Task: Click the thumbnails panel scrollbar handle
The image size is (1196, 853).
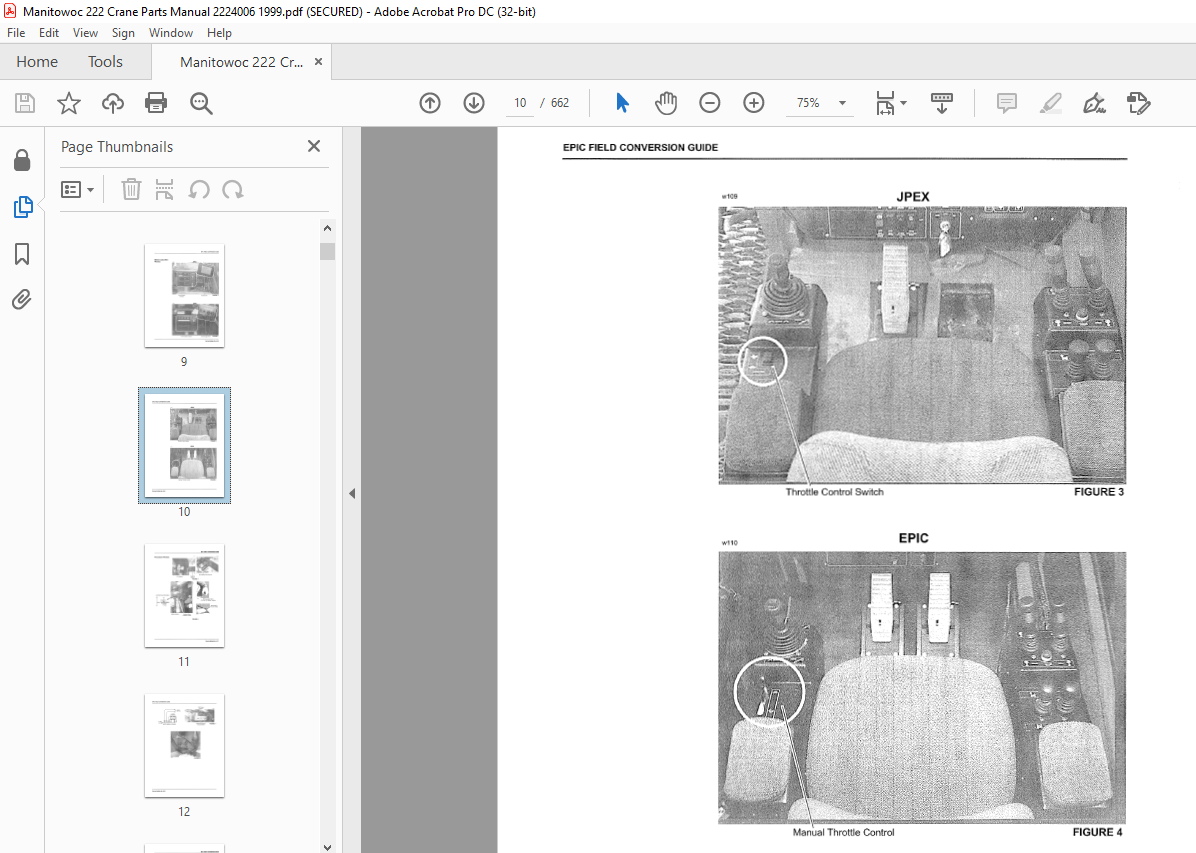Action: [327, 251]
